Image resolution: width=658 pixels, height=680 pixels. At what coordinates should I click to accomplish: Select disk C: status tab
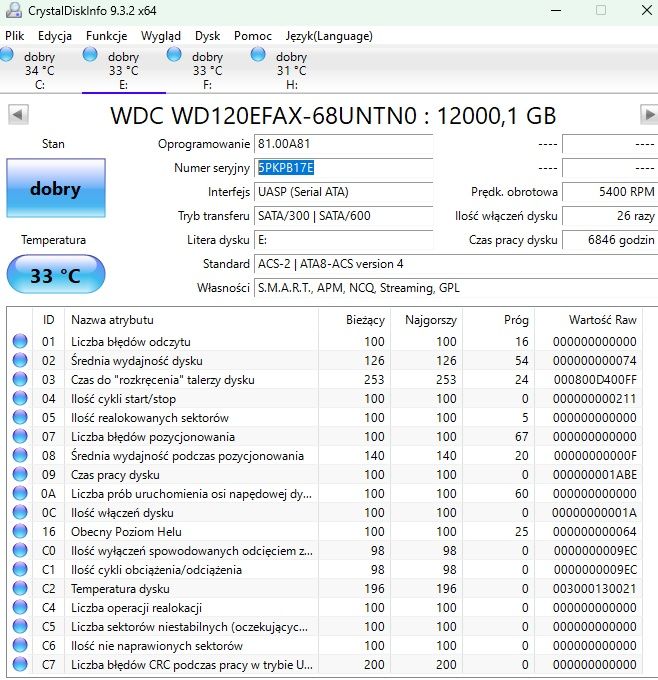(40, 70)
